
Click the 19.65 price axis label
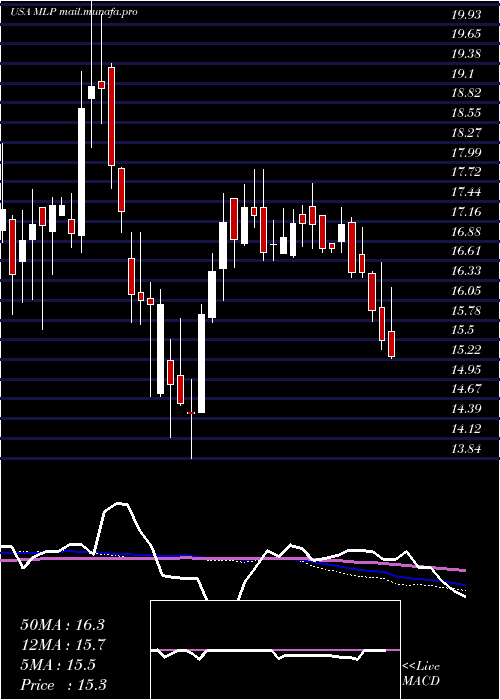tap(466, 34)
